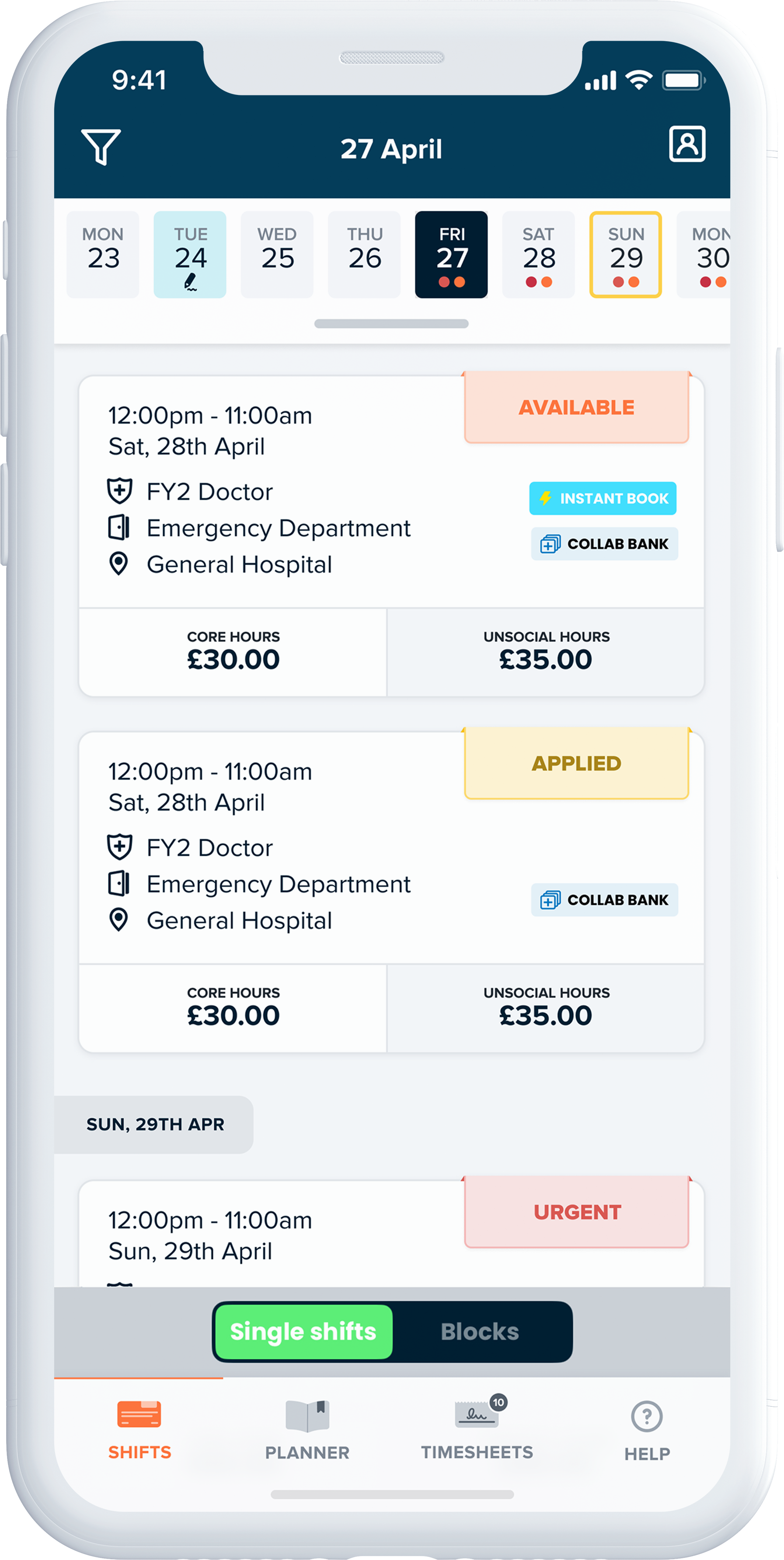Tap Collab Bank badge on Available shift
This screenshot has width=784, height=1560.
604,544
